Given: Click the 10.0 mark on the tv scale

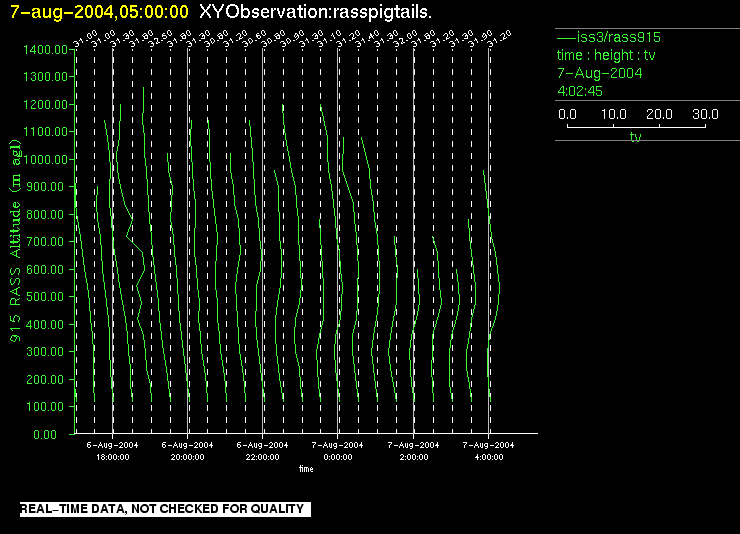Looking at the screenshot, I should point(613,115).
